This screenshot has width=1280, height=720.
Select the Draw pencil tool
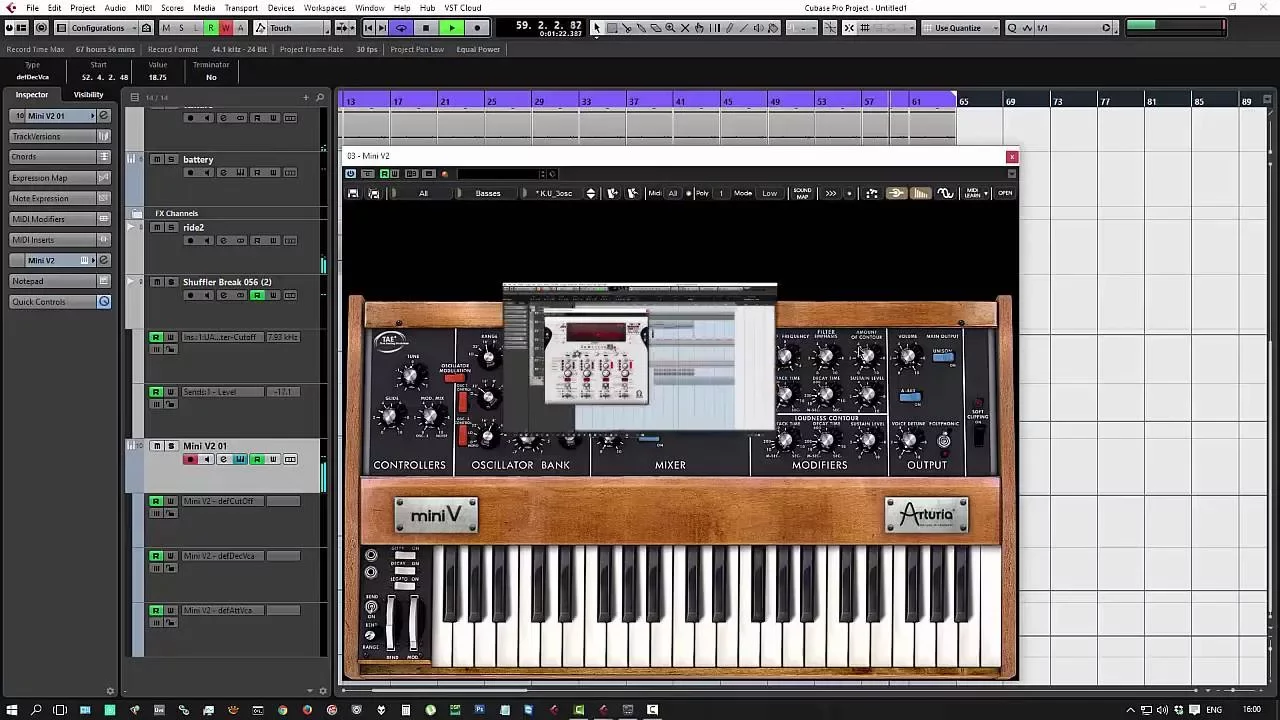click(729, 28)
